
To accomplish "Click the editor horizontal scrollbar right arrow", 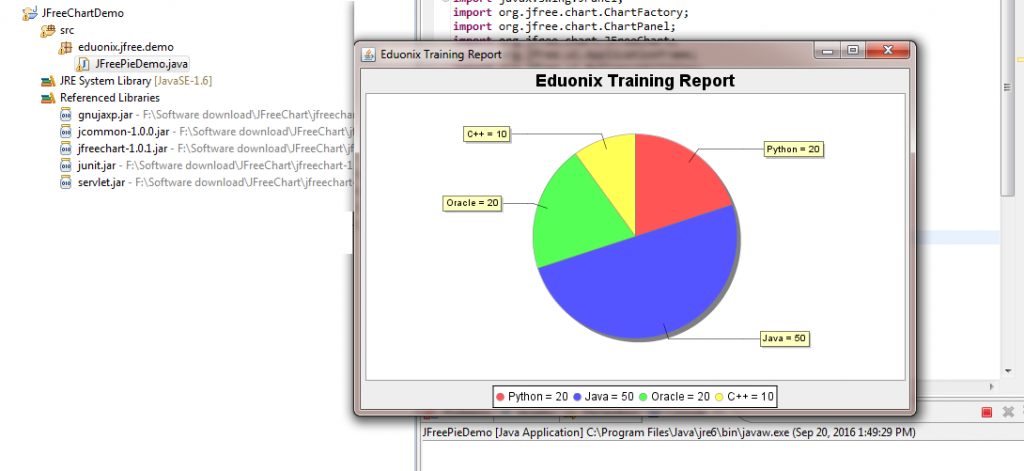I will 993,387.
